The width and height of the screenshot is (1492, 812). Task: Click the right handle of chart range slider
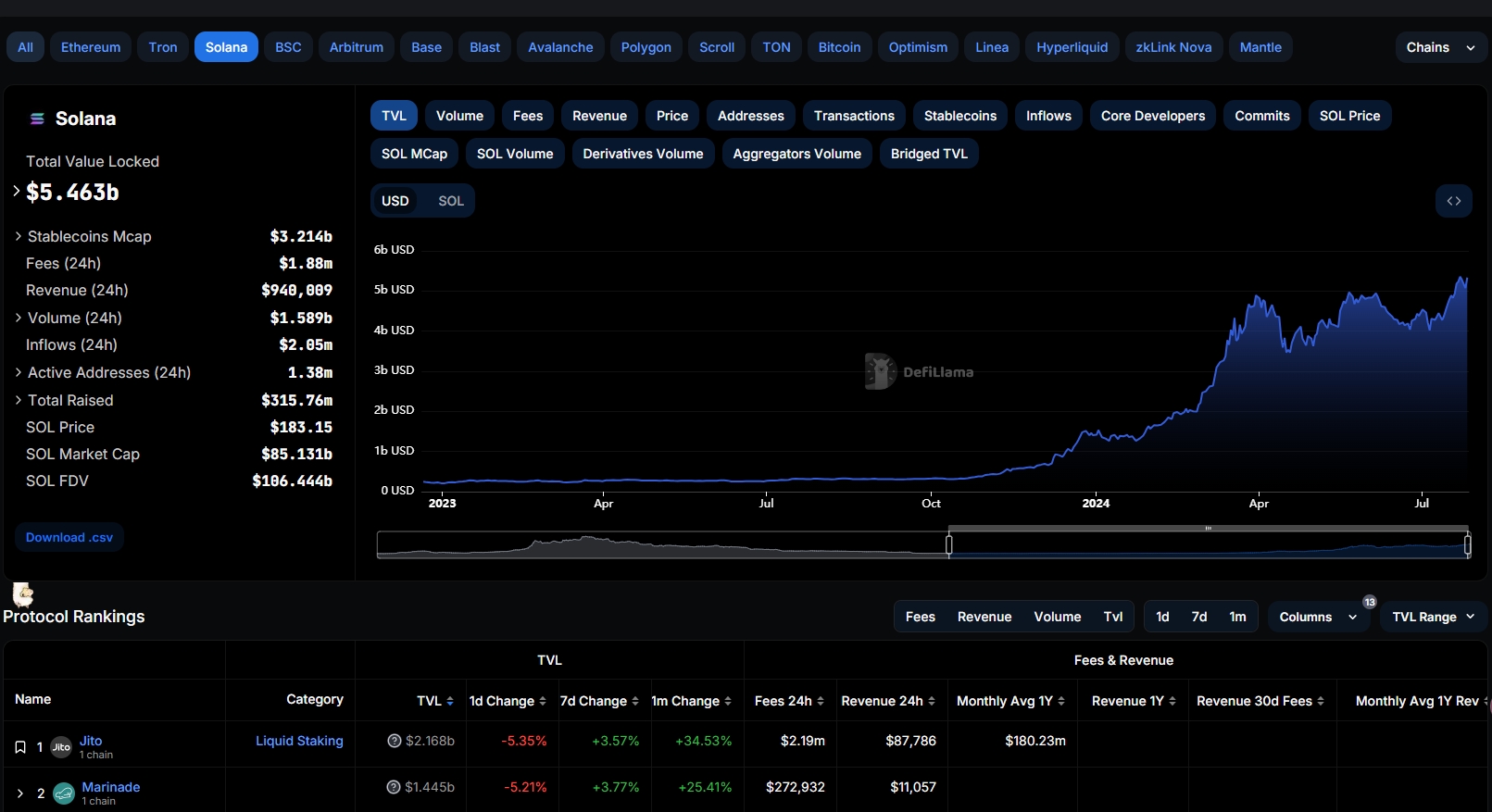point(1468,545)
